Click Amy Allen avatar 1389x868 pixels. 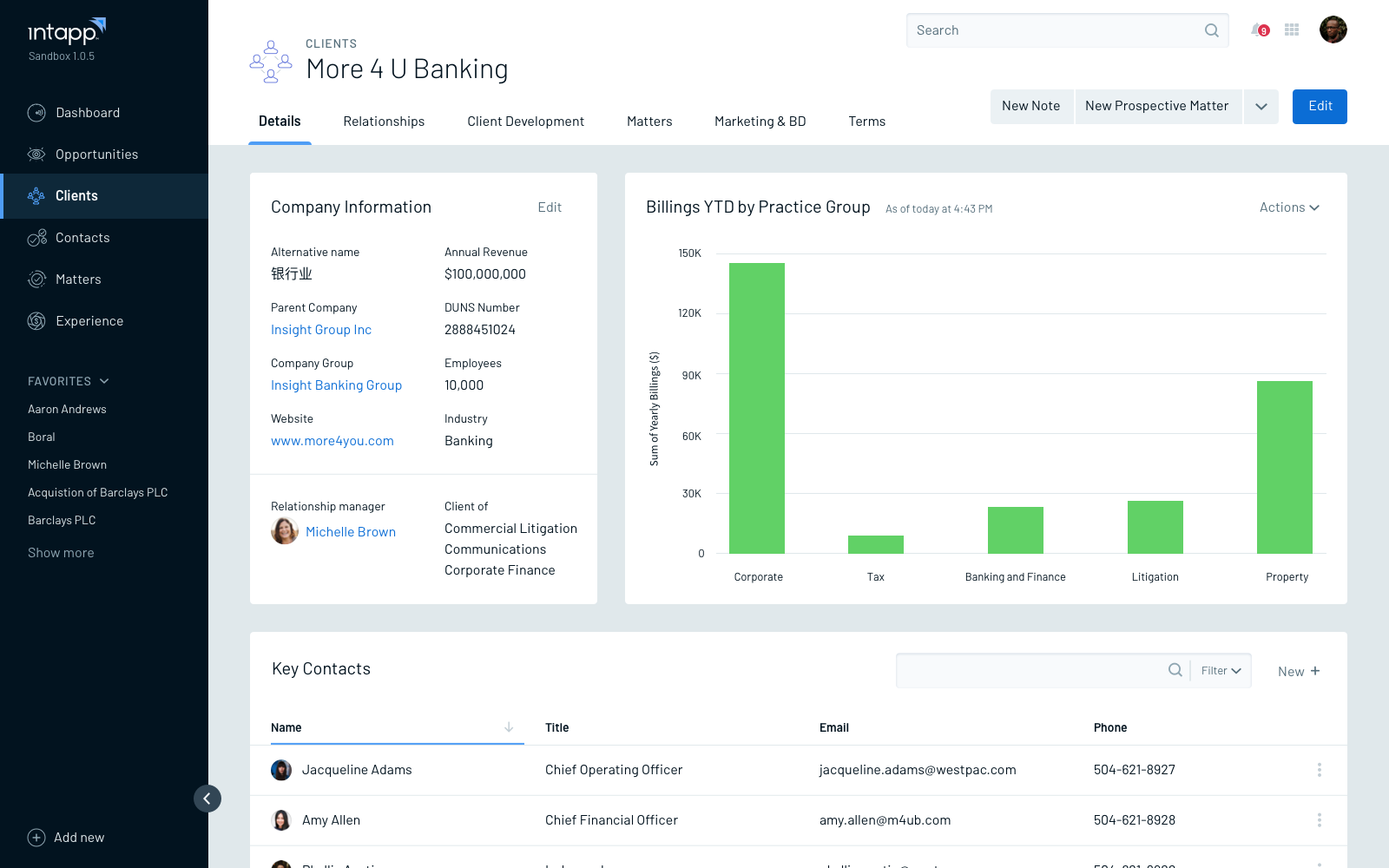click(281, 820)
